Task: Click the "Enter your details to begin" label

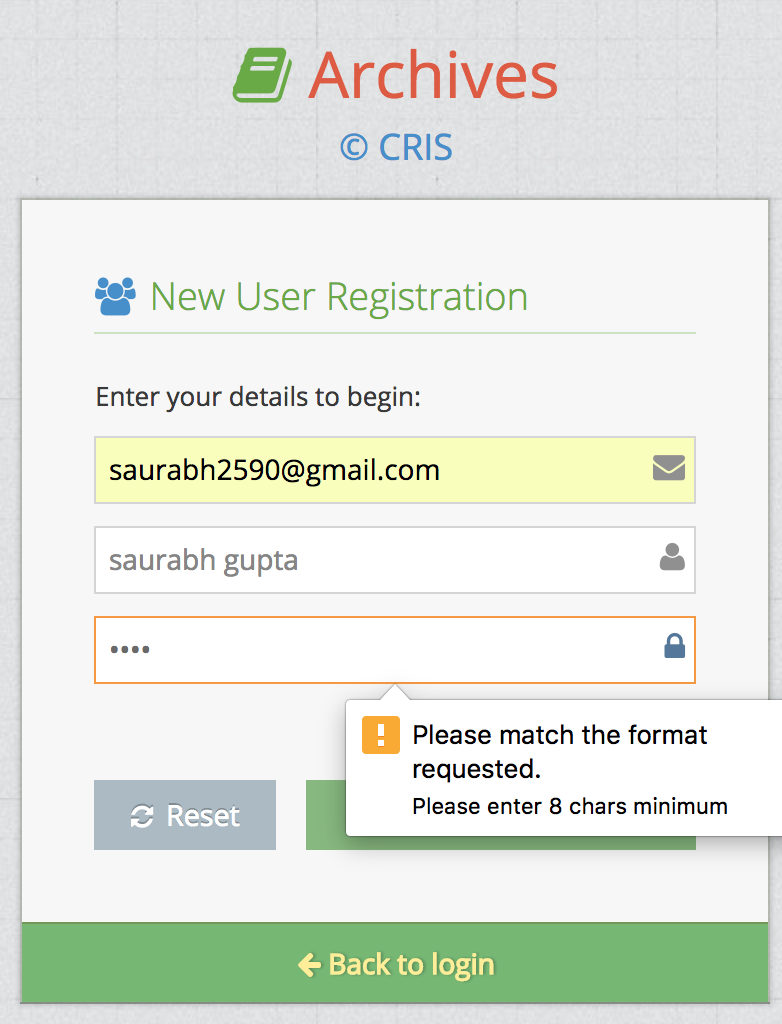Action: coord(258,397)
